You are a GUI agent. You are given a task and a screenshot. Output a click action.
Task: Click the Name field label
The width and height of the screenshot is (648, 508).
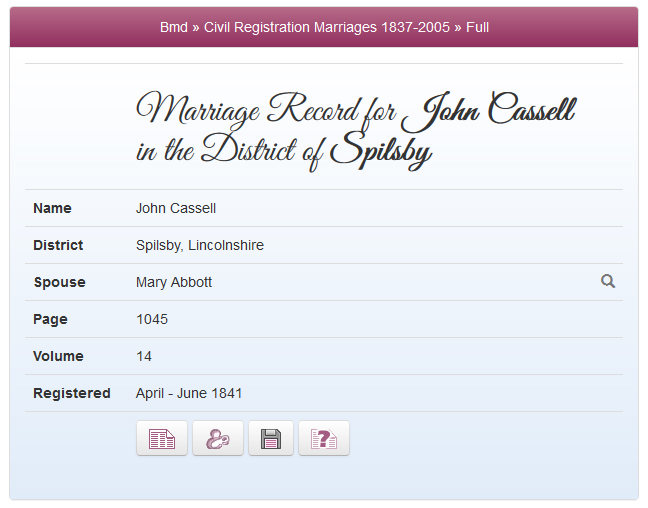click(52, 208)
